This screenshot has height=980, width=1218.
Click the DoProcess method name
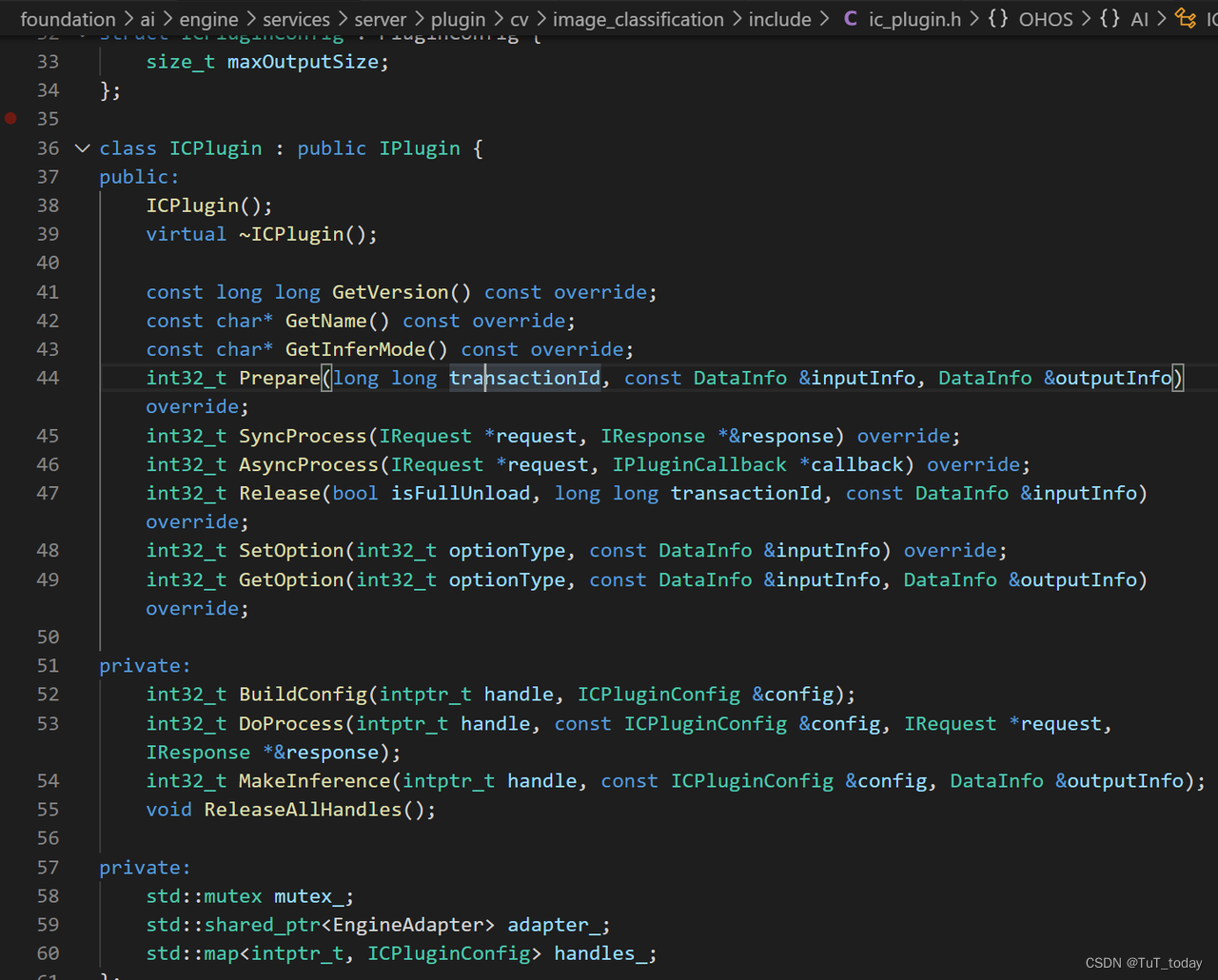point(291,723)
